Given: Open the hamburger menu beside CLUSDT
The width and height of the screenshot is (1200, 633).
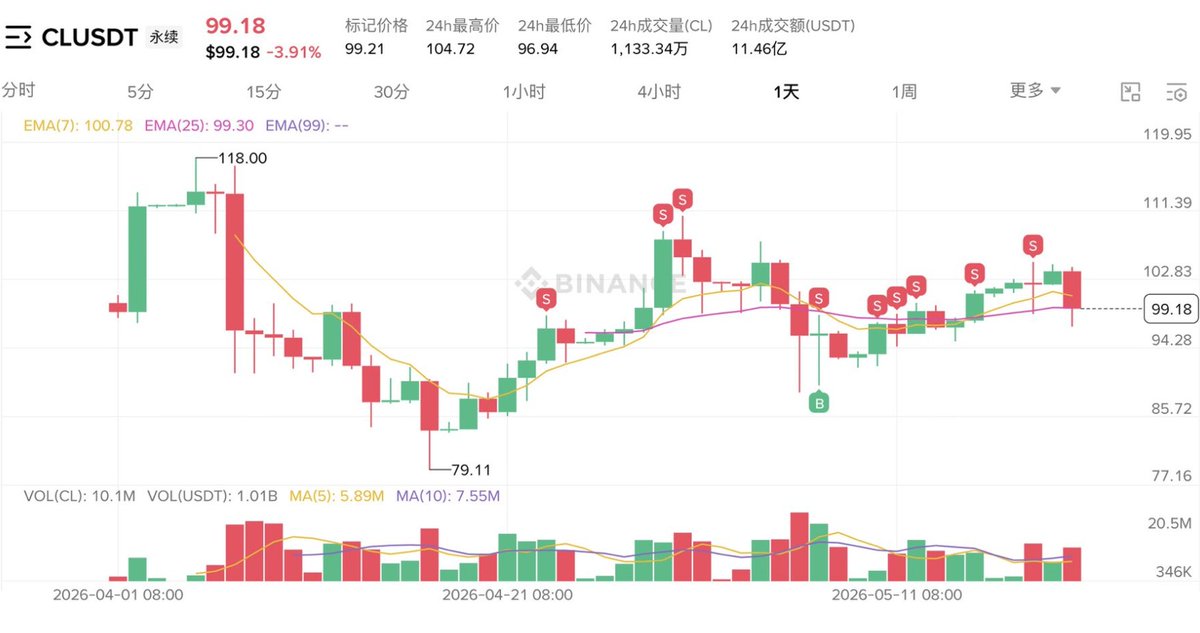Looking at the screenshot, I should [18, 37].
